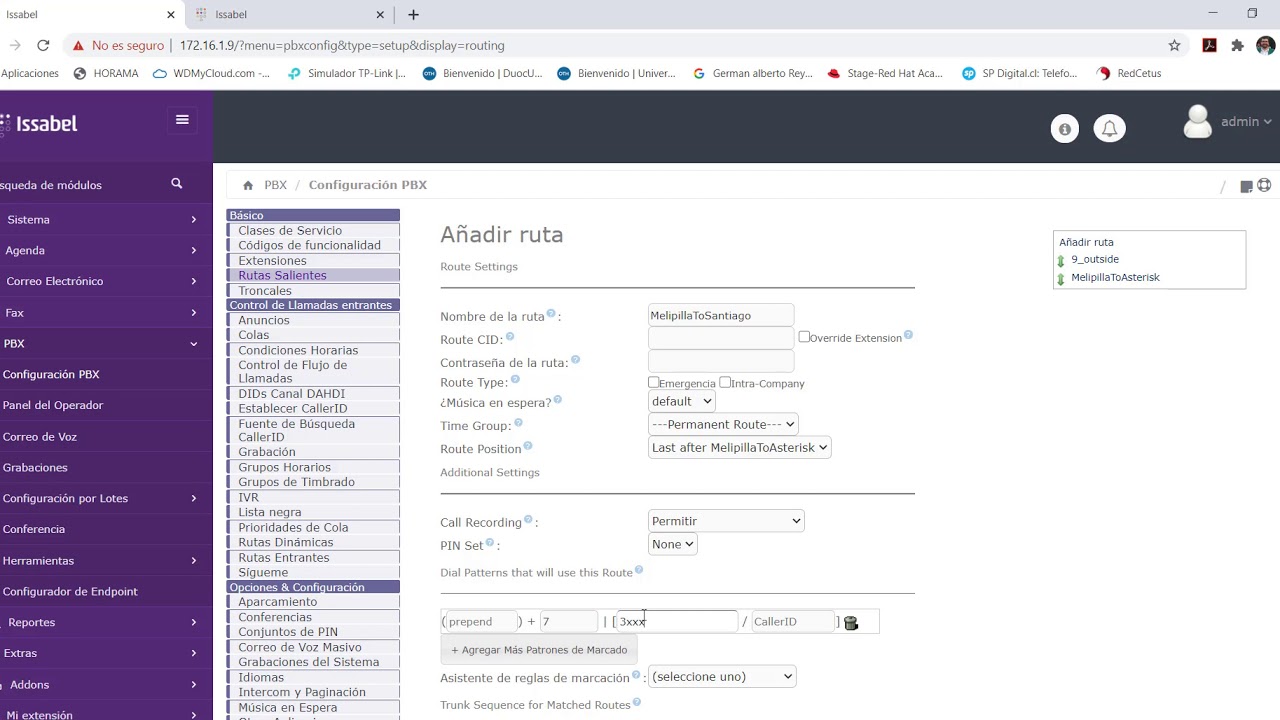The image size is (1280, 720).
Task: Delete the dial pattern trash icon
Action: point(851,623)
